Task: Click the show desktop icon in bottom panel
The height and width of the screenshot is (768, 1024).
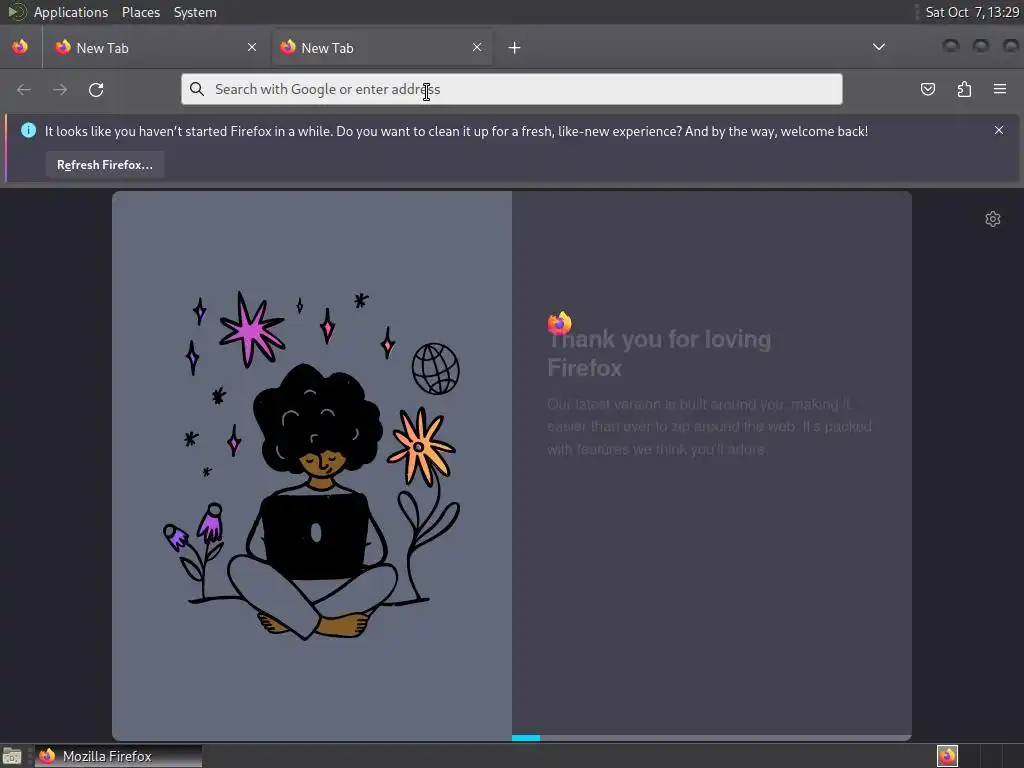Action: [12, 757]
